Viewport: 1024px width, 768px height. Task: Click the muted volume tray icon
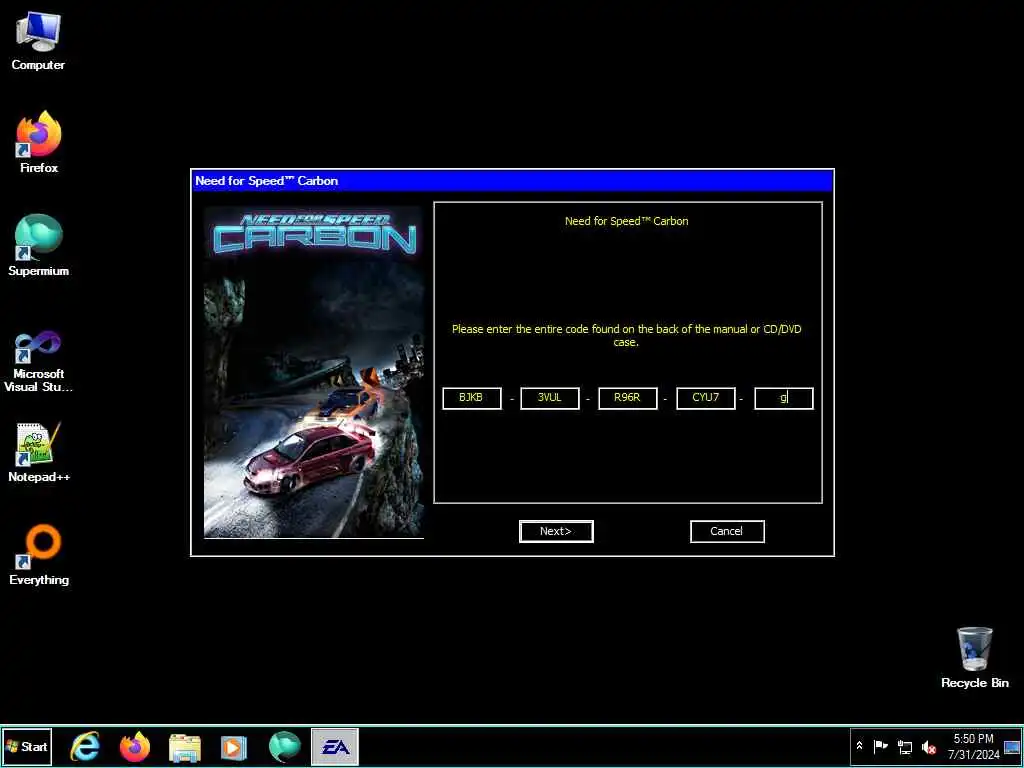coord(928,746)
